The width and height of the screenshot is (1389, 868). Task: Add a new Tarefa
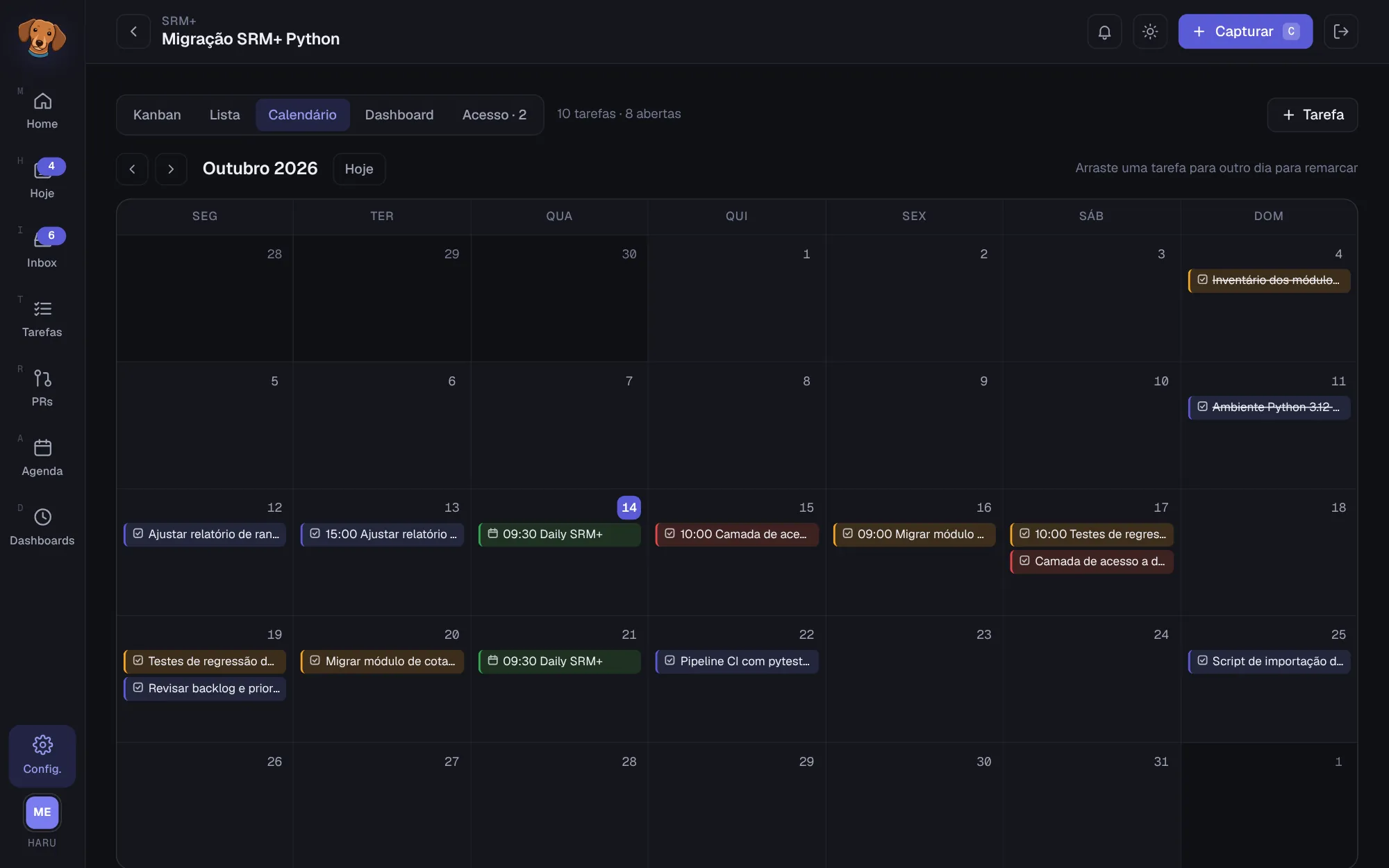(x=1313, y=115)
